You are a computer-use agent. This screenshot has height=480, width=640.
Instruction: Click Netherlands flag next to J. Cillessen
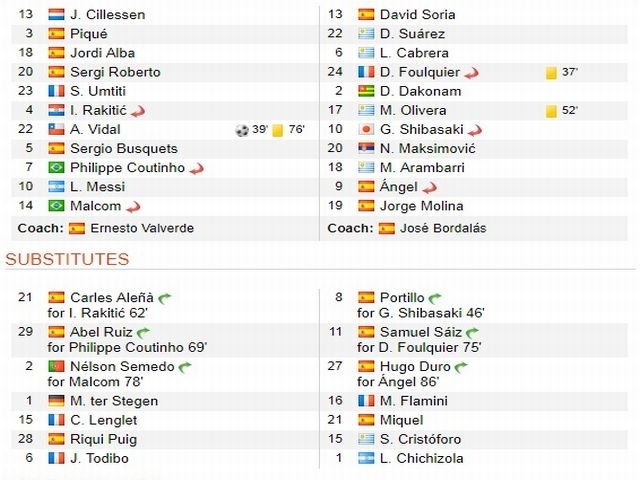click(56, 15)
